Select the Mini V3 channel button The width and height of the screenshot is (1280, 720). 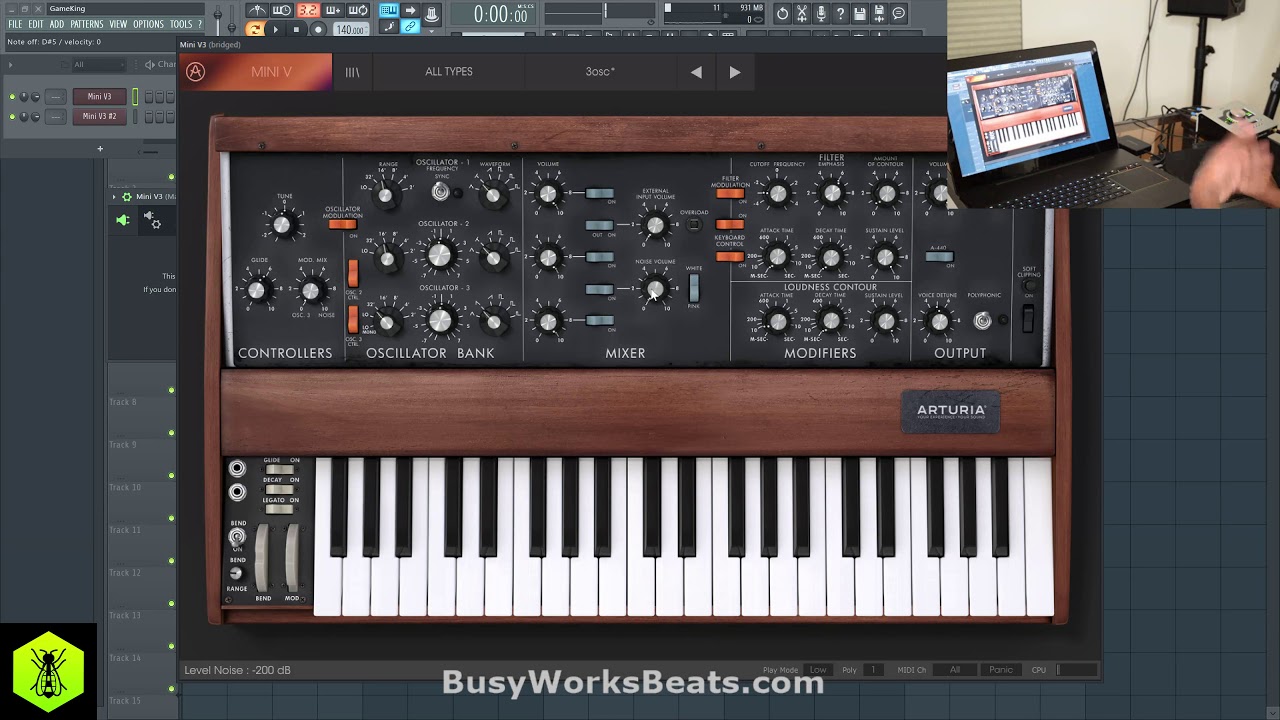[x=99, y=97]
